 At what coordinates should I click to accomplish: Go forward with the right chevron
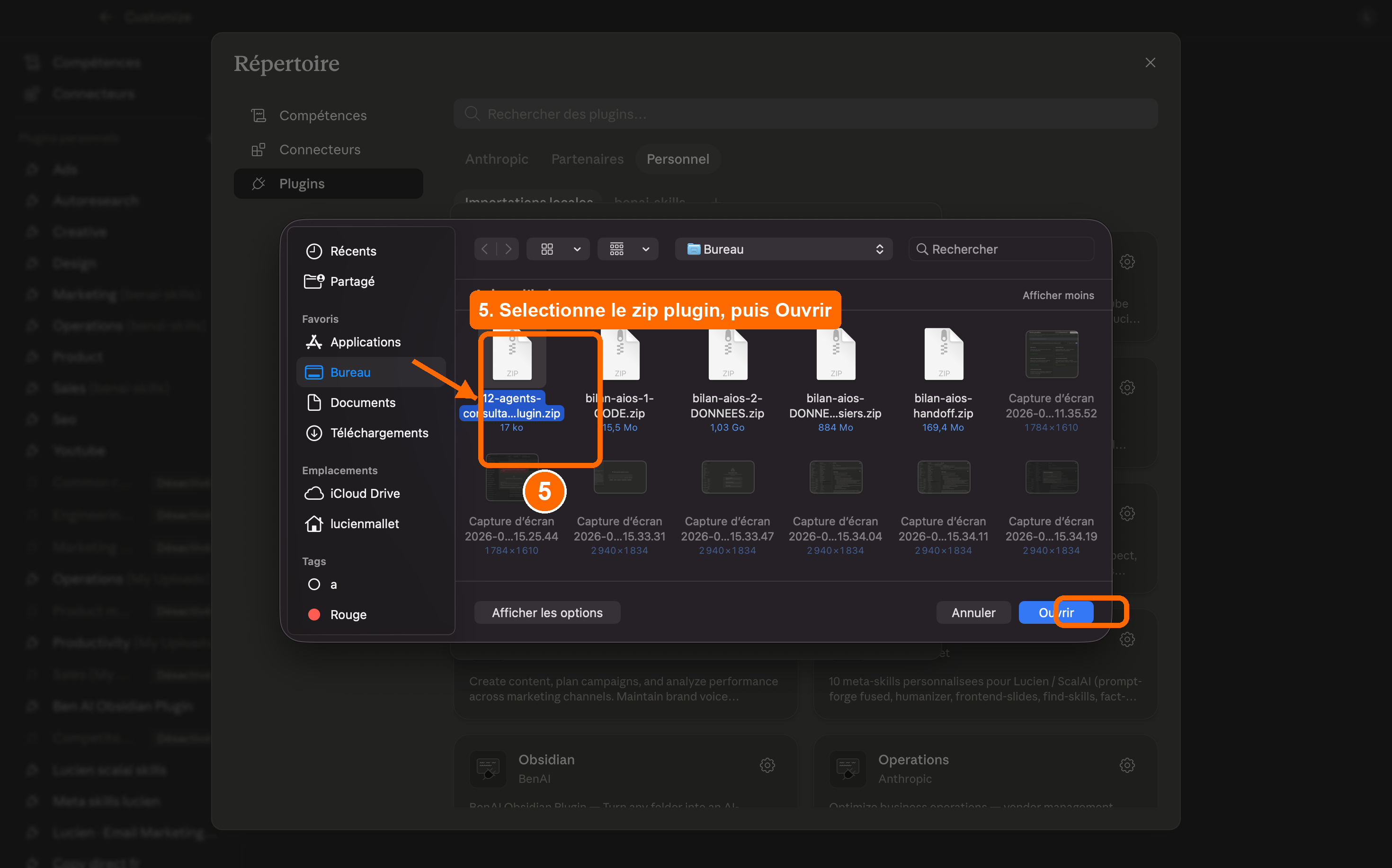[x=508, y=249]
